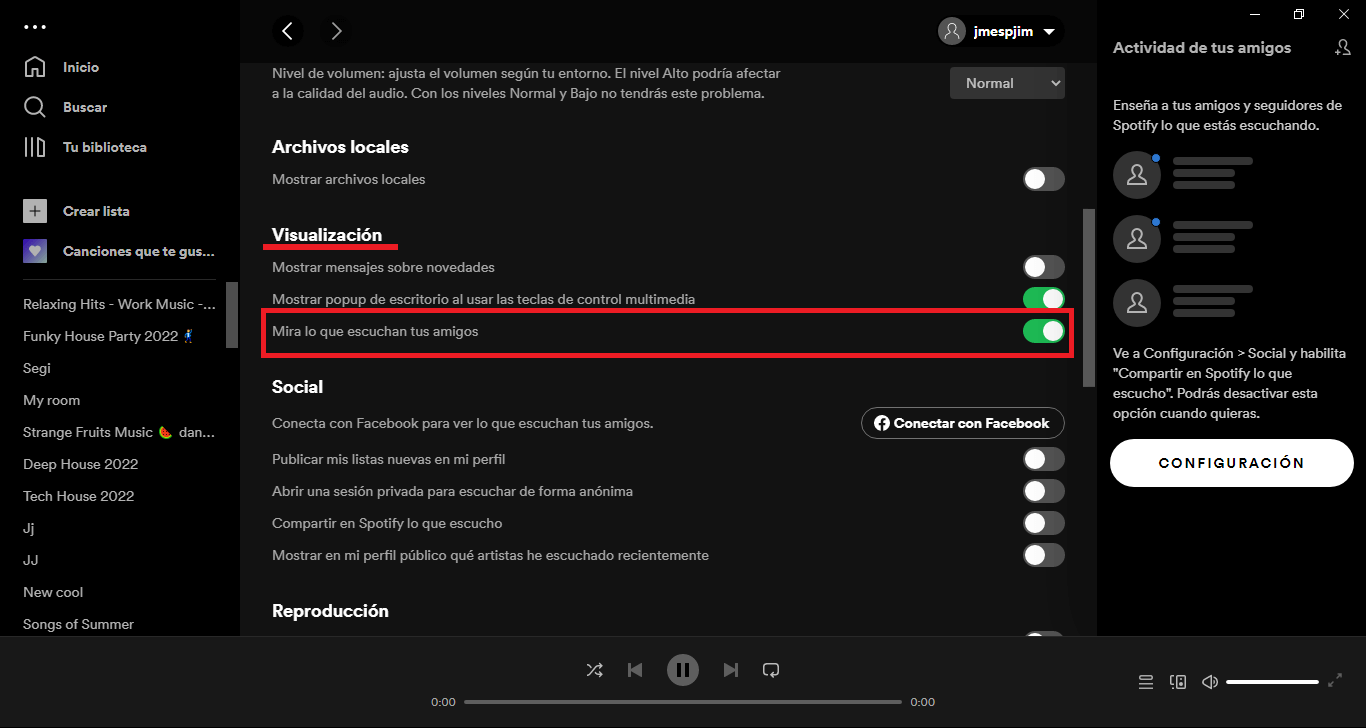The width and height of the screenshot is (1366, 728).
Task: Open Strange Fruits Music playlist
Action: pos(120,432)
